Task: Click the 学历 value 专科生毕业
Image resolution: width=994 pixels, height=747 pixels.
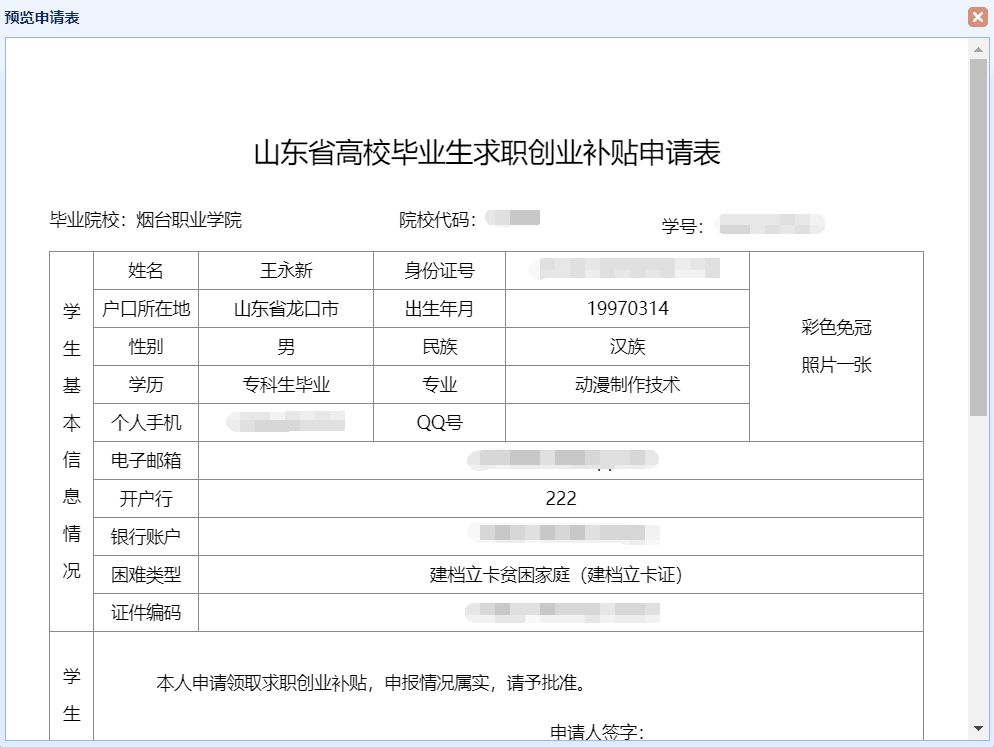Action: (286, 385)
